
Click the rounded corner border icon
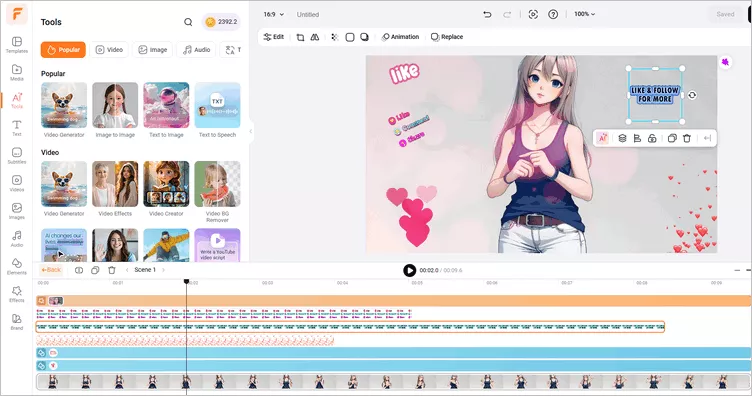click(350, 37)
